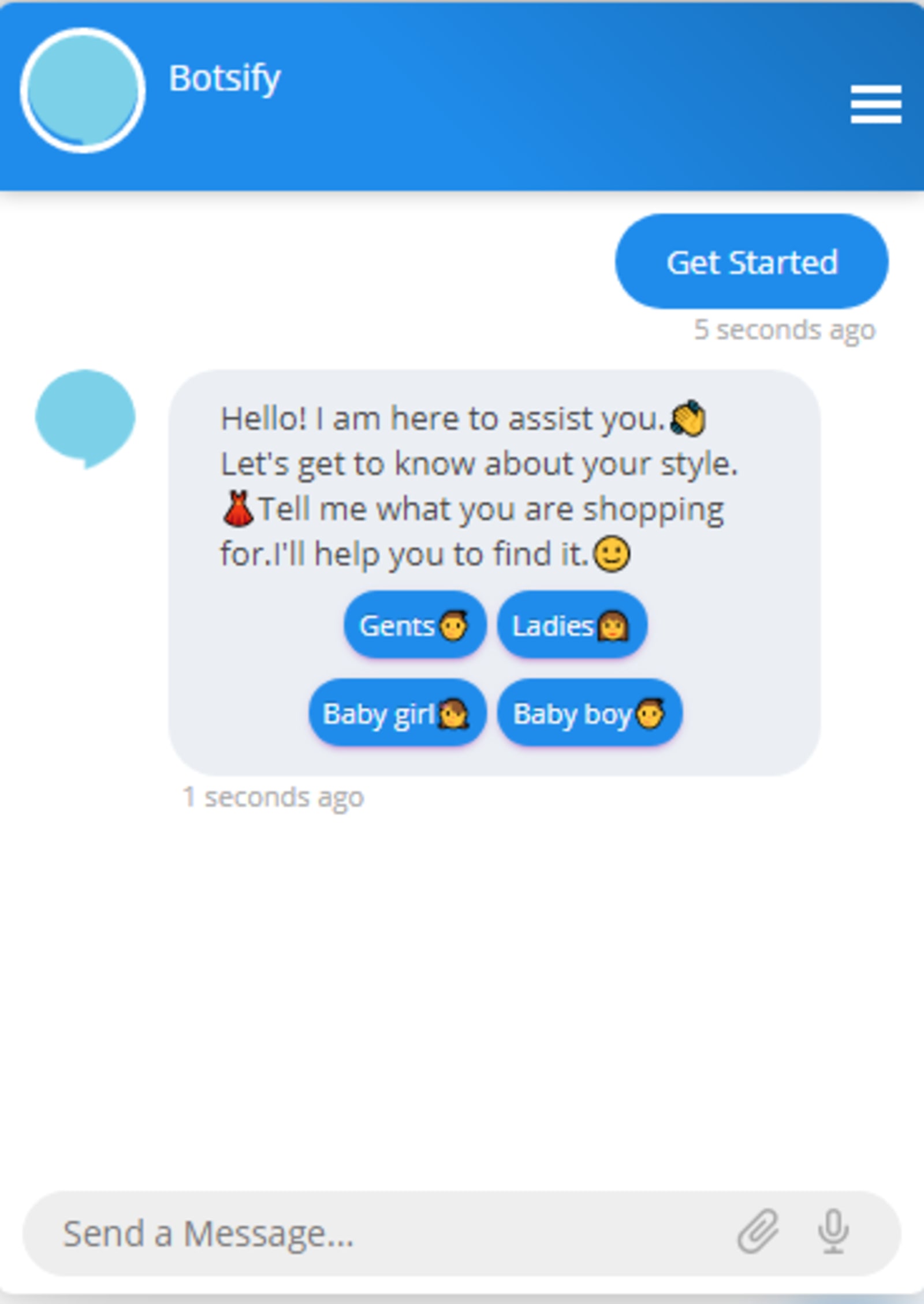The width and height of the screenshot is (924, 1304).
Task: Click the Get Started message bubble
Action: (x=752, y=262)
